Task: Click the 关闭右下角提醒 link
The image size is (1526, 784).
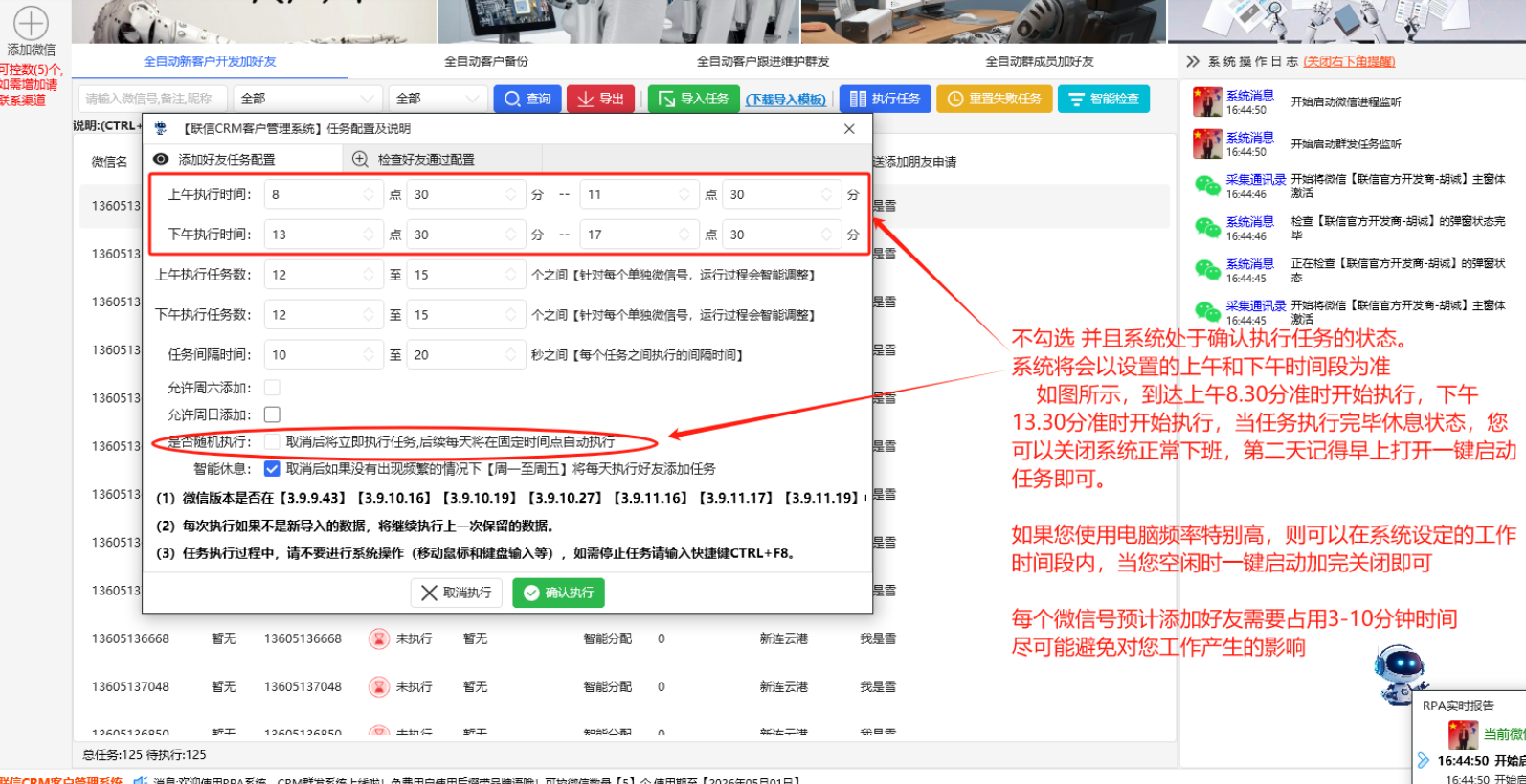Action: [1349, 61]
